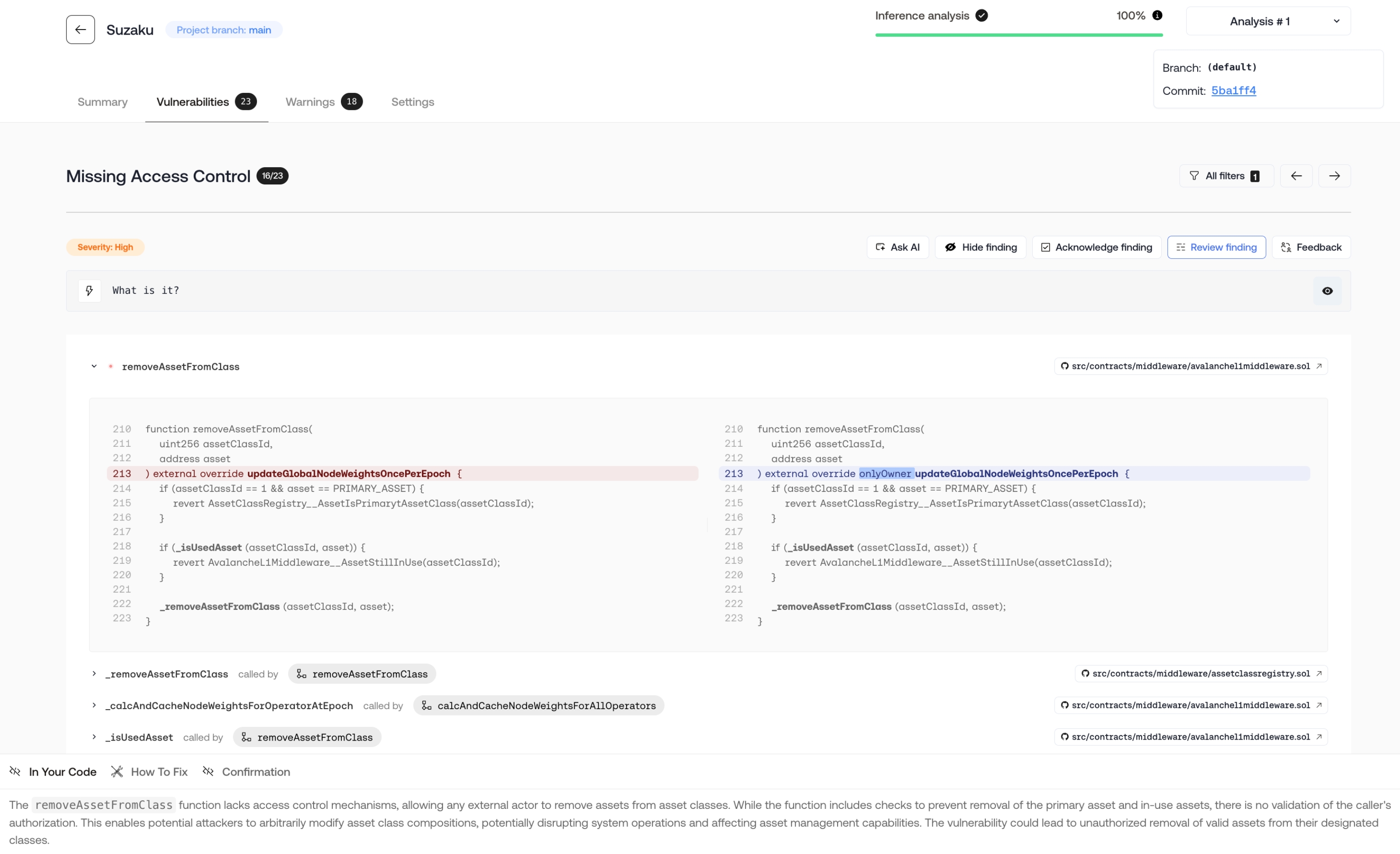Click the back arrow next to Suzaku

[80, 30]
